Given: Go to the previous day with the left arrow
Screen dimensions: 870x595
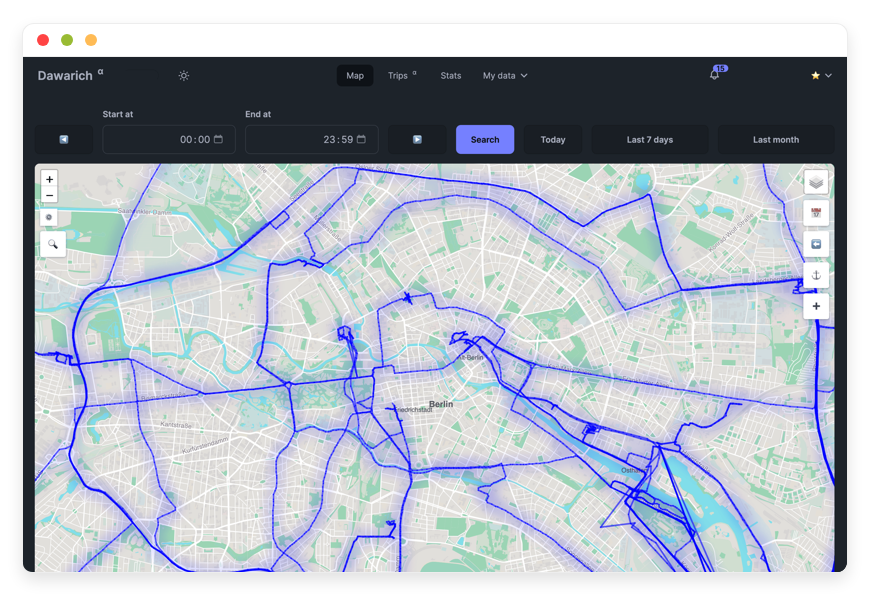Looking at the screenshot, I should (64, 139).
